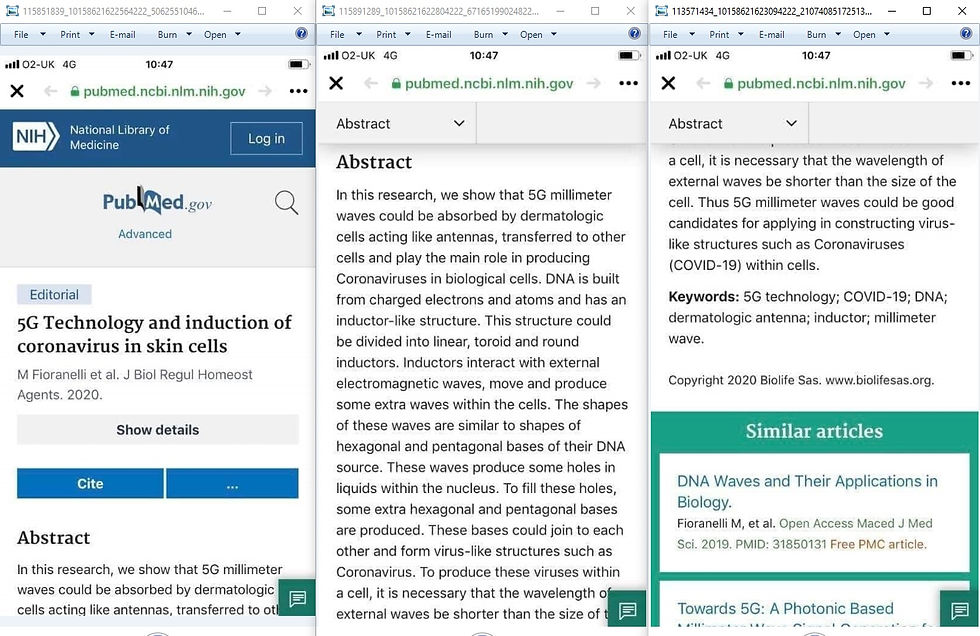This screenshot has height=636, width=980.
Task: Click the Log in button
Action: click(x=266, y=139)
